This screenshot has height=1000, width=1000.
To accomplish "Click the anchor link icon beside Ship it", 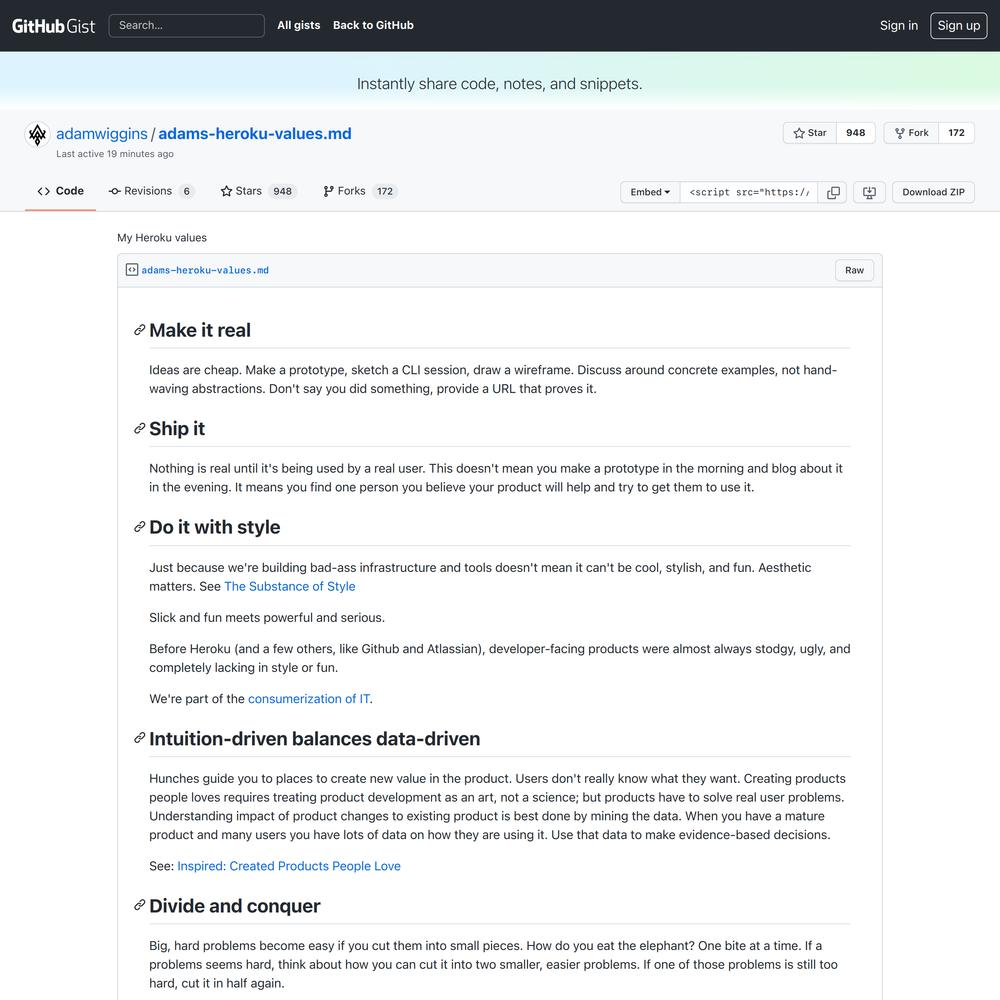I will (140, 429).
